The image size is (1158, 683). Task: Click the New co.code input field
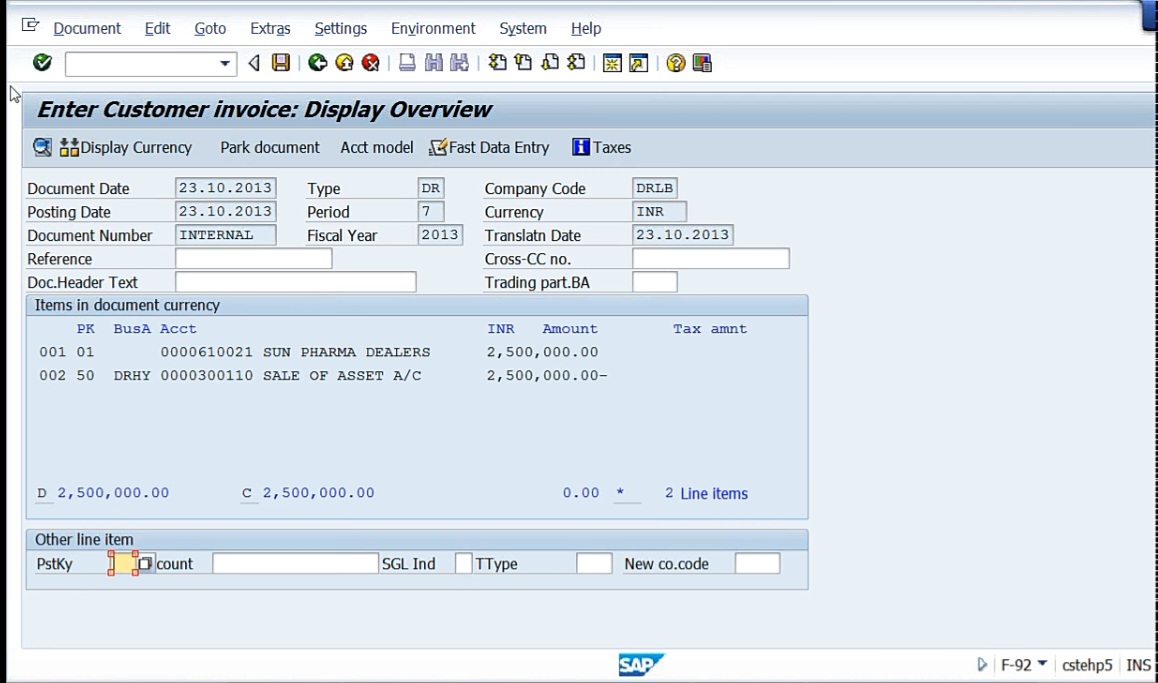[x=757, y=563]
